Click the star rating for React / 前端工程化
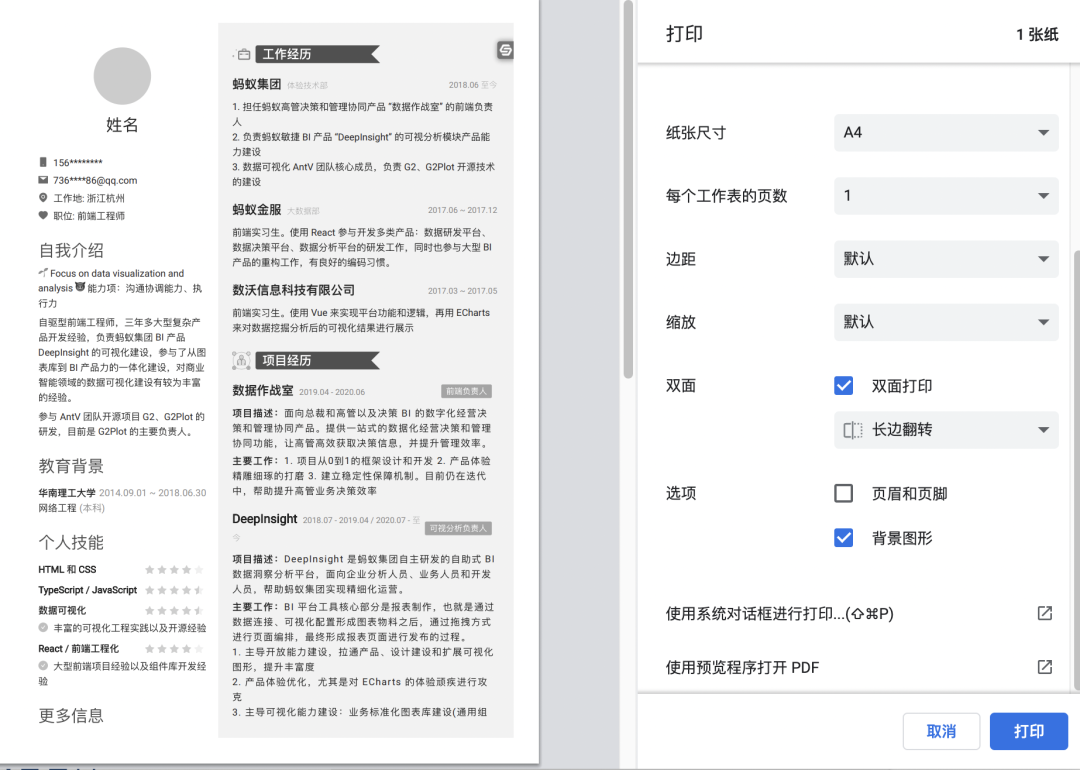This screenshot has width=1080, height=770. coord(174,649)
